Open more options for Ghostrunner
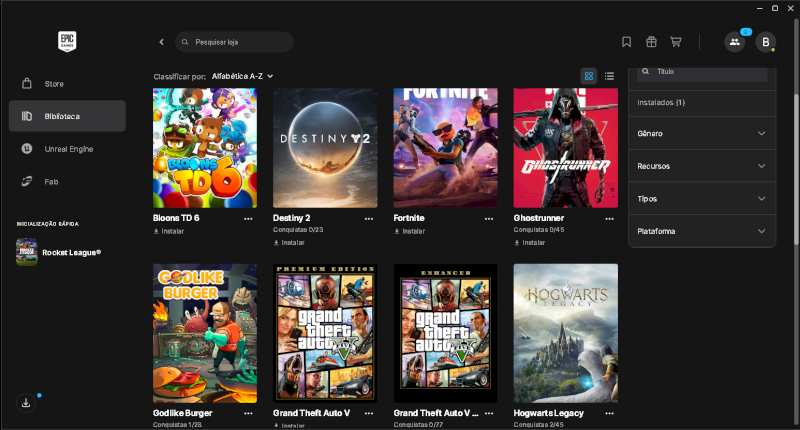Image resolution: width=800 pixels, height=430 pixels. [x=609, y=219]
